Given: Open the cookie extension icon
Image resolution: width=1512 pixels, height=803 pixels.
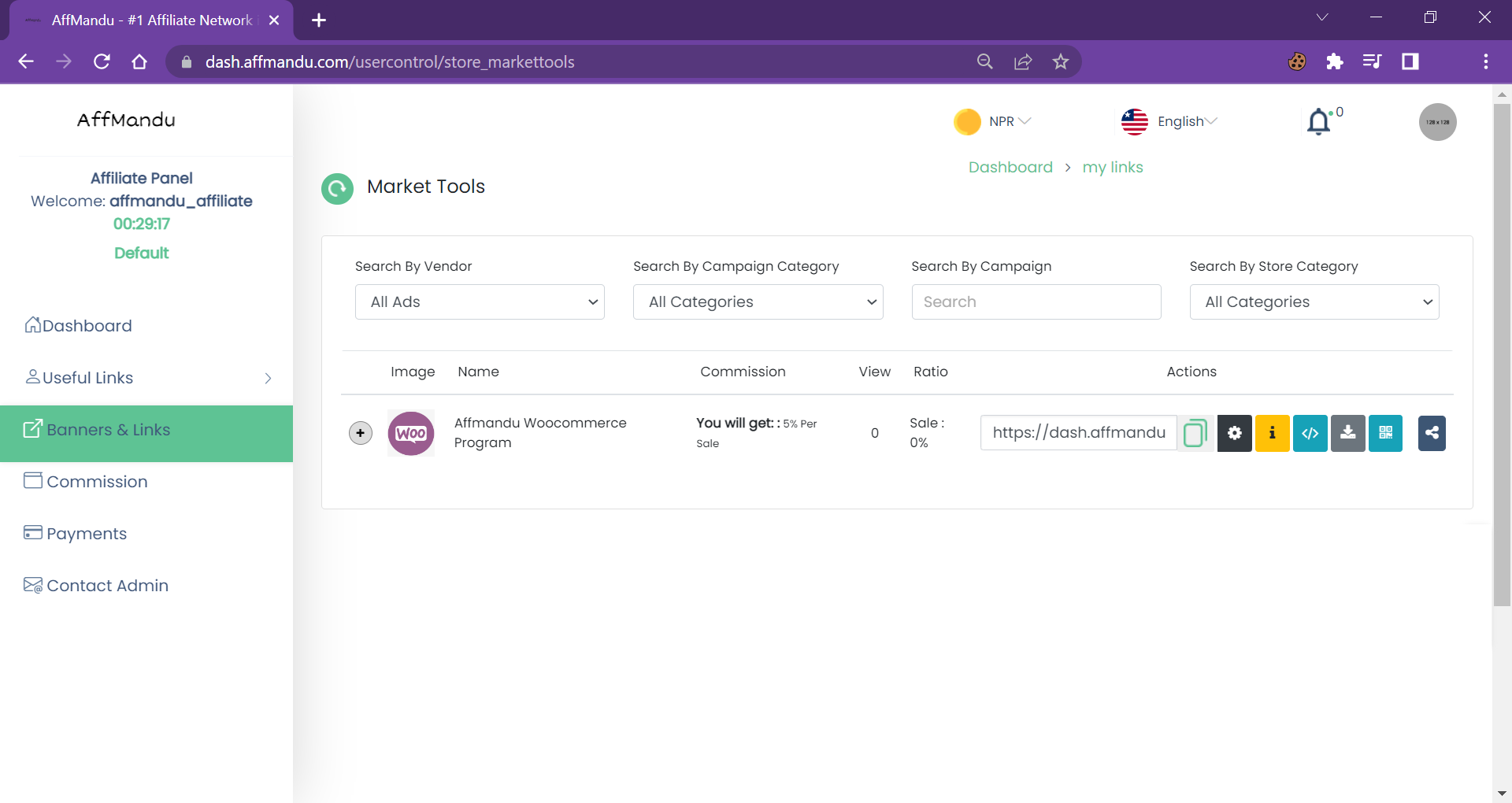Looking at the screenshot, I should (x=1297, y=61).
